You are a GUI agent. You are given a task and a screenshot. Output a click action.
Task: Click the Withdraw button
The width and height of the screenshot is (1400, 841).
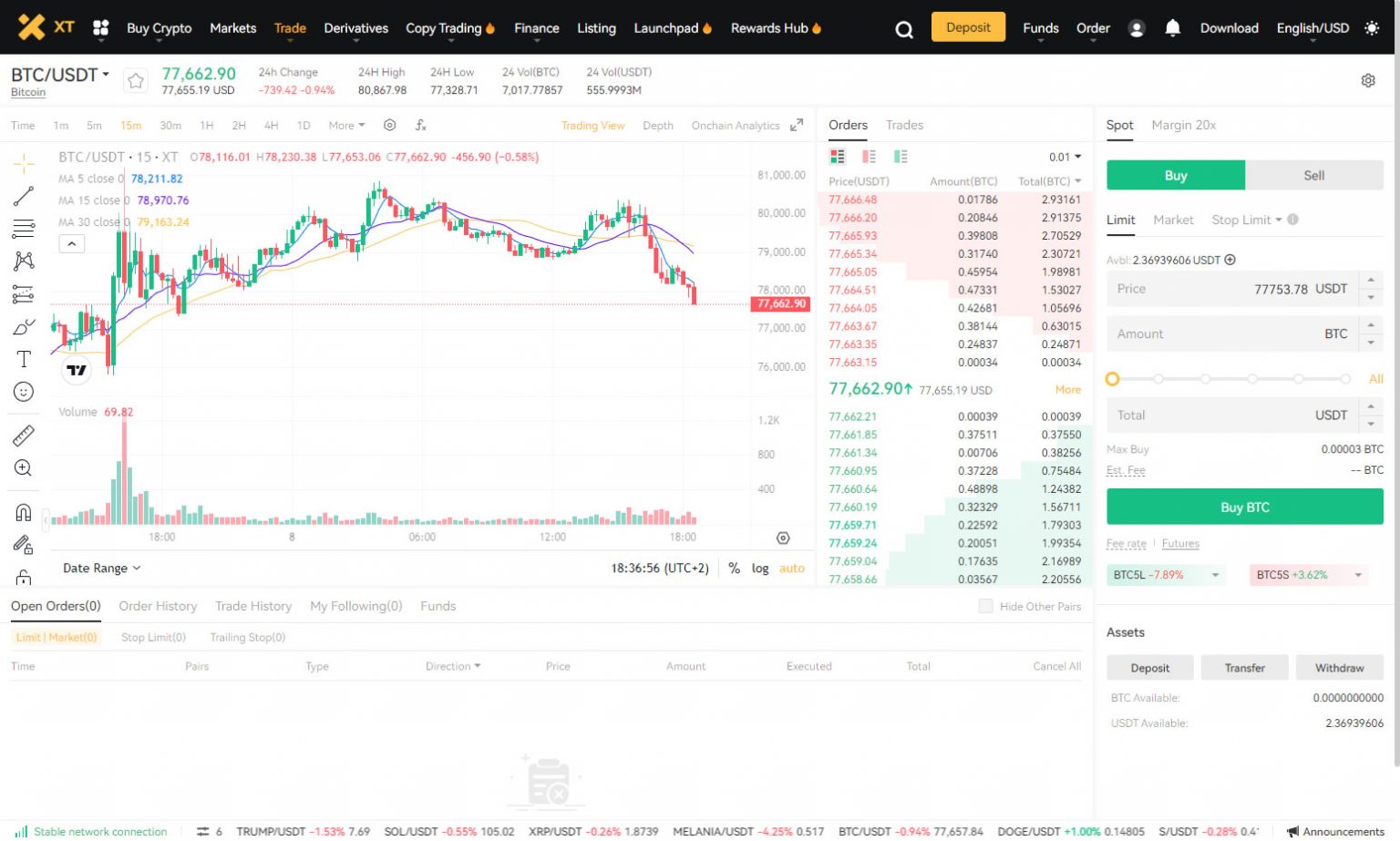pos(1340,668)
